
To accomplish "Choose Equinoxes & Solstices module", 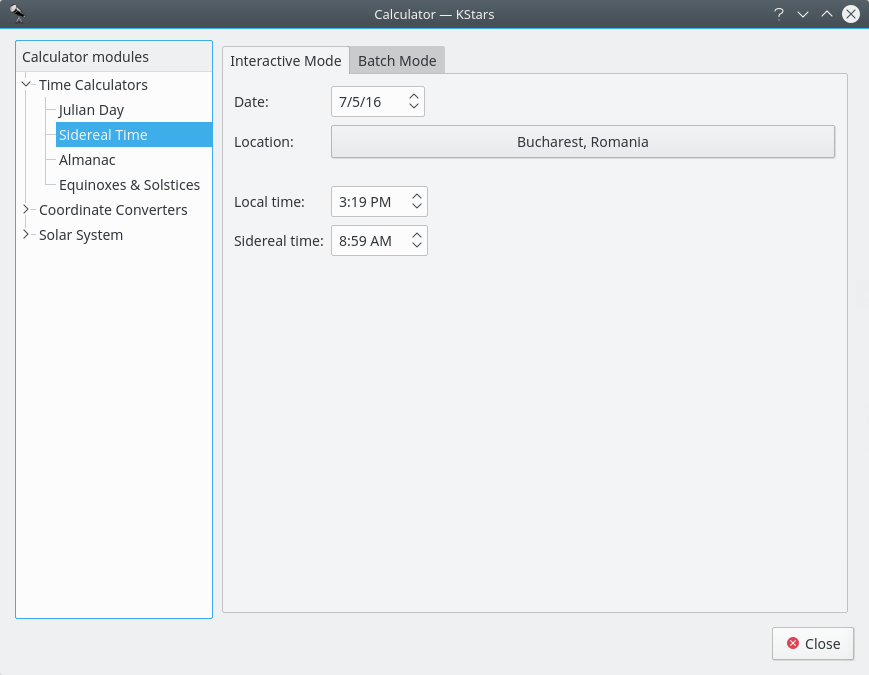I will tap(129, 185).
